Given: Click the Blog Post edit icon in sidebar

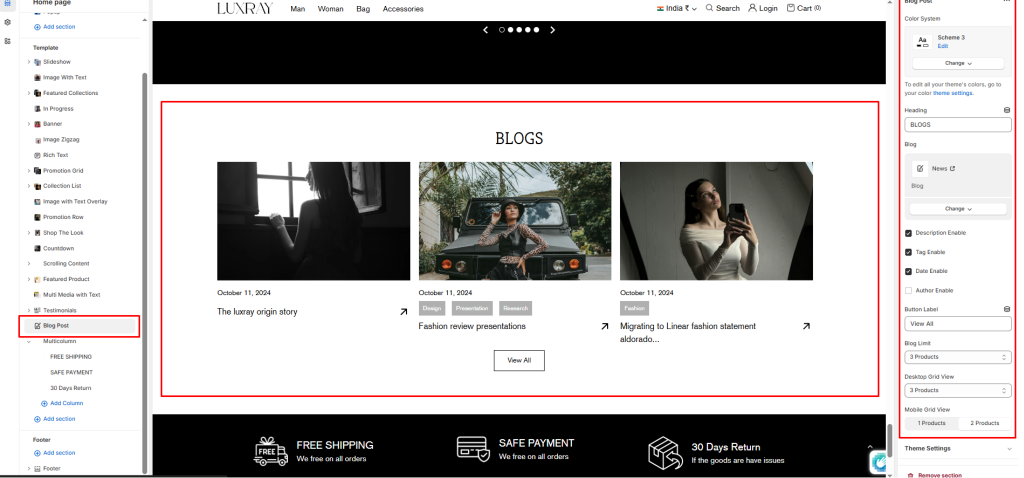Looking at the screenshot, I should 37,326.
